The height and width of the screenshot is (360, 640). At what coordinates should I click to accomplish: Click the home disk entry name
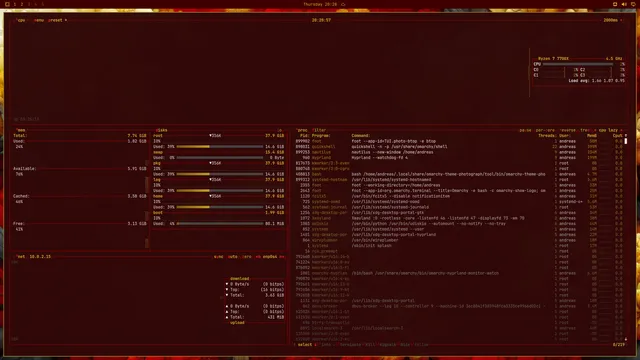pyautogui.click(x=158, y=196)
